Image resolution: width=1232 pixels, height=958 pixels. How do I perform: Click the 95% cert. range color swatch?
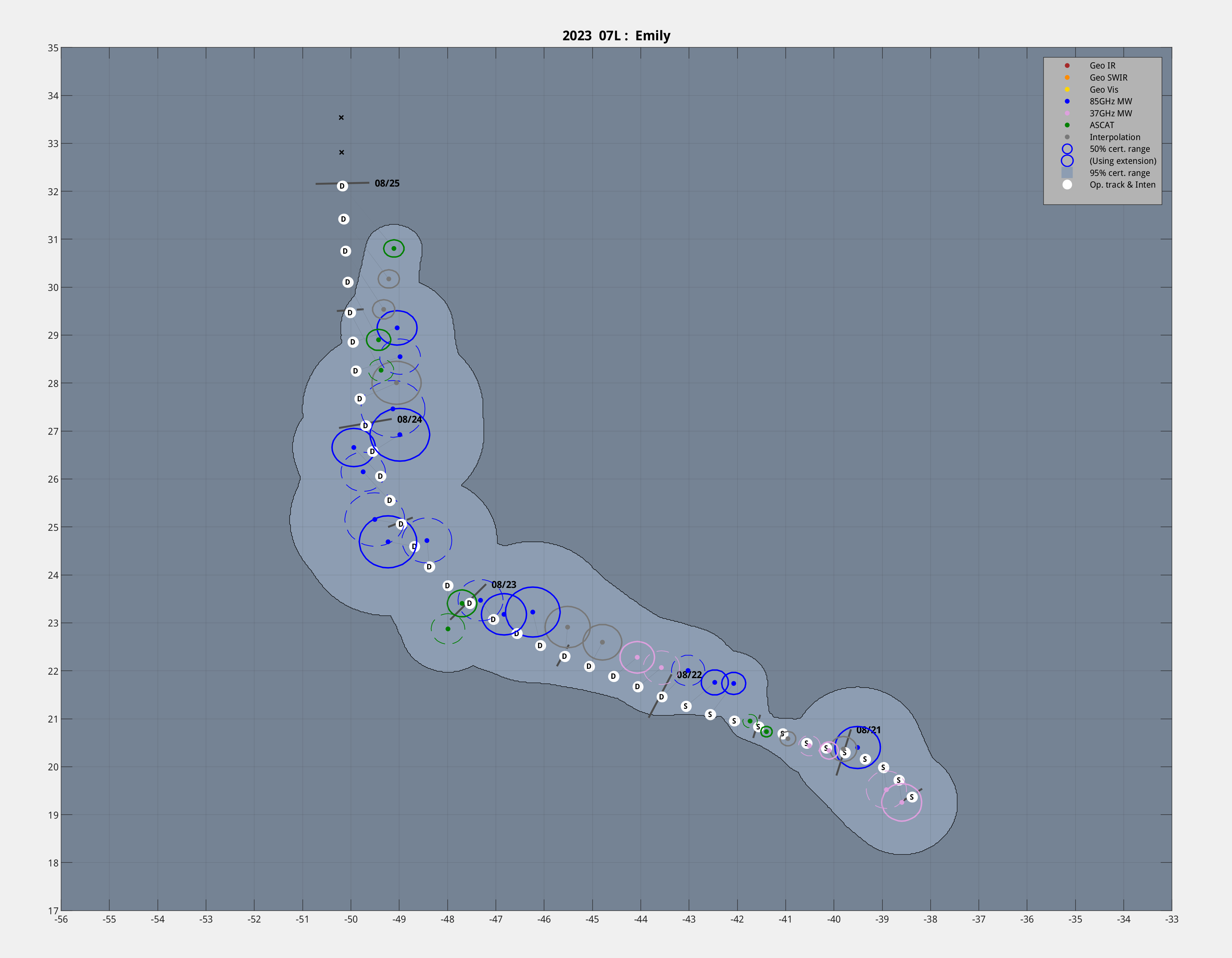1067,173
